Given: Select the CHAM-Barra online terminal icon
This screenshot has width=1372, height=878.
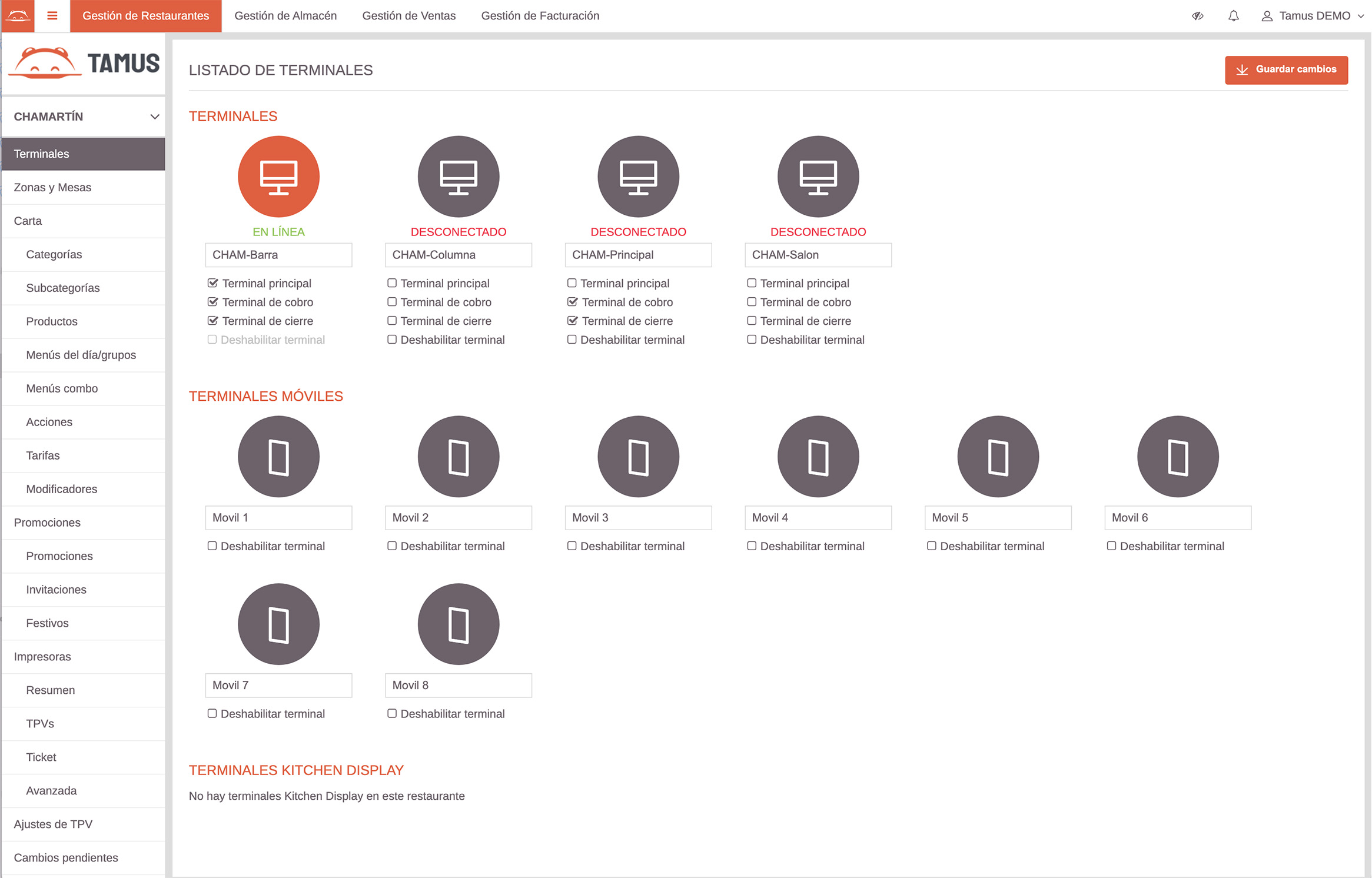Looking at the screenshot, I should pyautogui.click(x=278, y=177).
